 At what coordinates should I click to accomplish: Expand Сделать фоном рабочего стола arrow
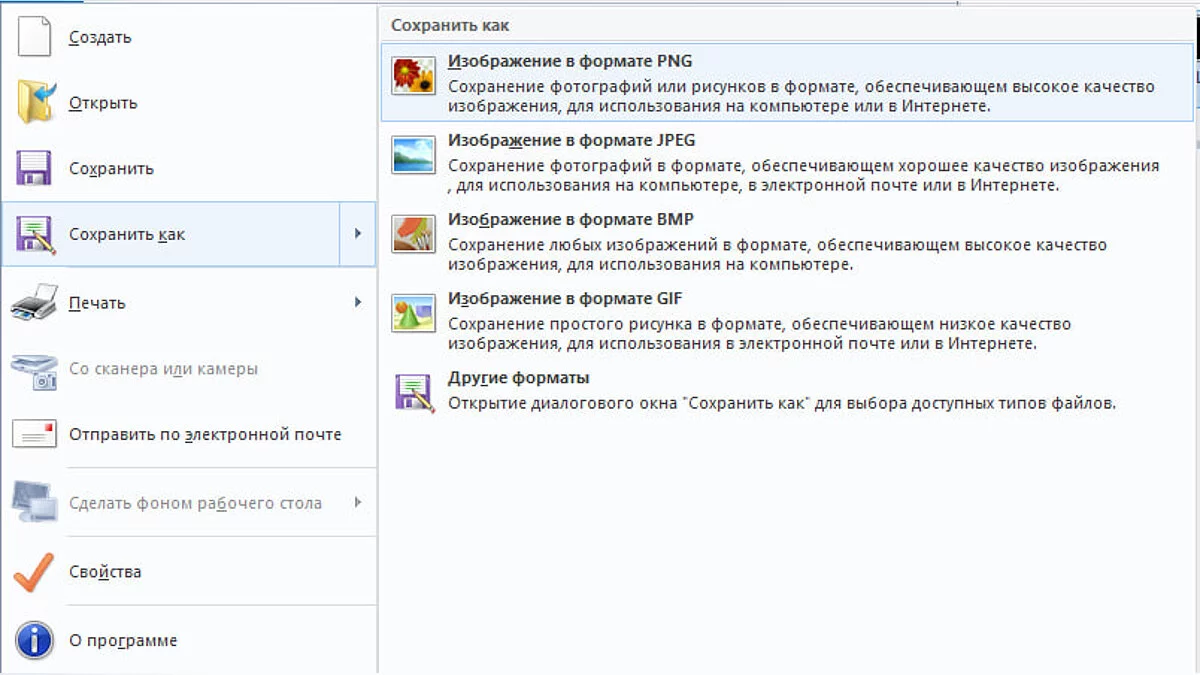(x=358, y=502)
